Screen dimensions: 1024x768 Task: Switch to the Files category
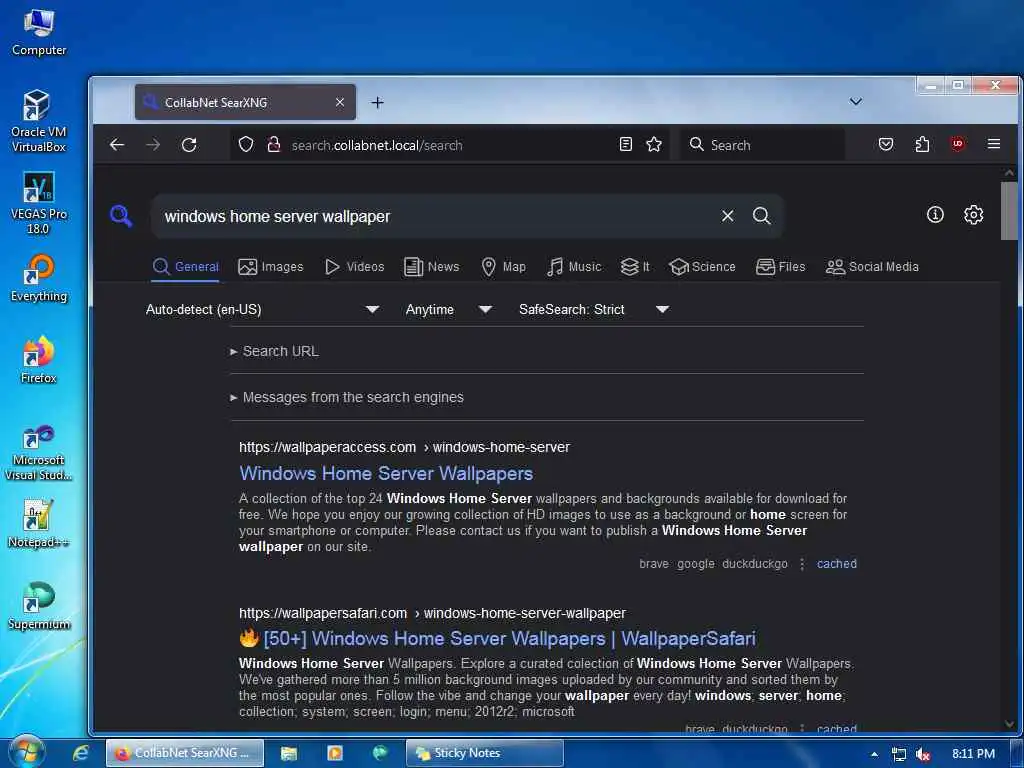(780, 266)
